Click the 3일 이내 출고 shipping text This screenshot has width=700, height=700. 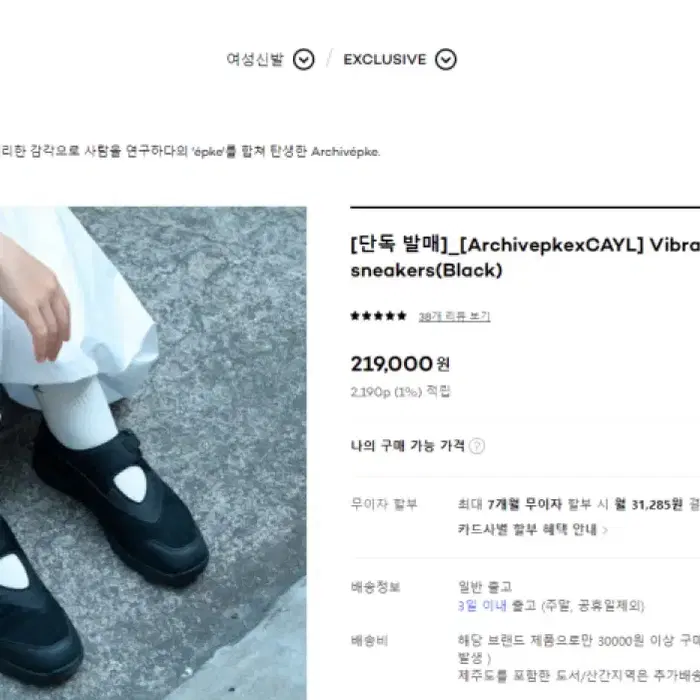(551, 606)
